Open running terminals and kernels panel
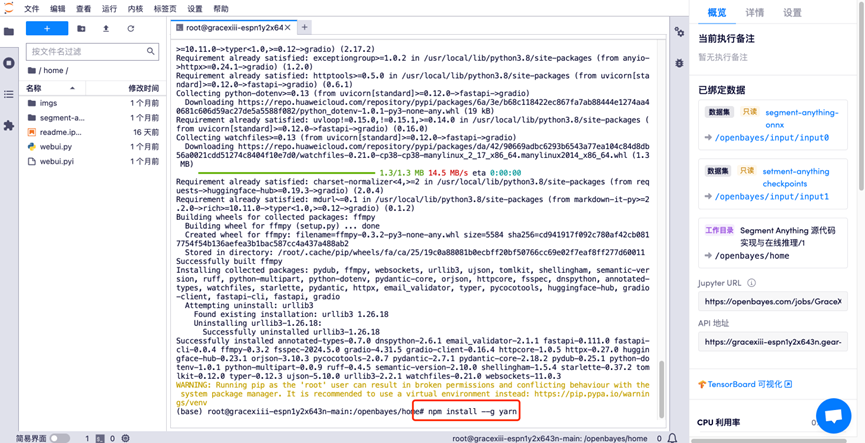The height and width of the screenshot is (443, 865). pyautogui.click(x=9, y=63)
